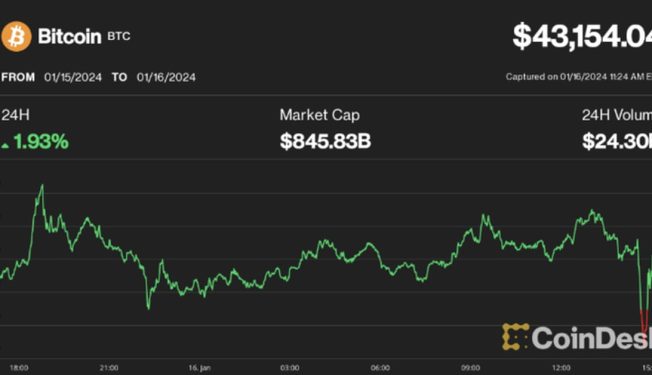The height and width of the screenshot is (375, 652).
Task: Click the green 24H change up-arrow
Action: pyautogui.click(x=5, y=145)
